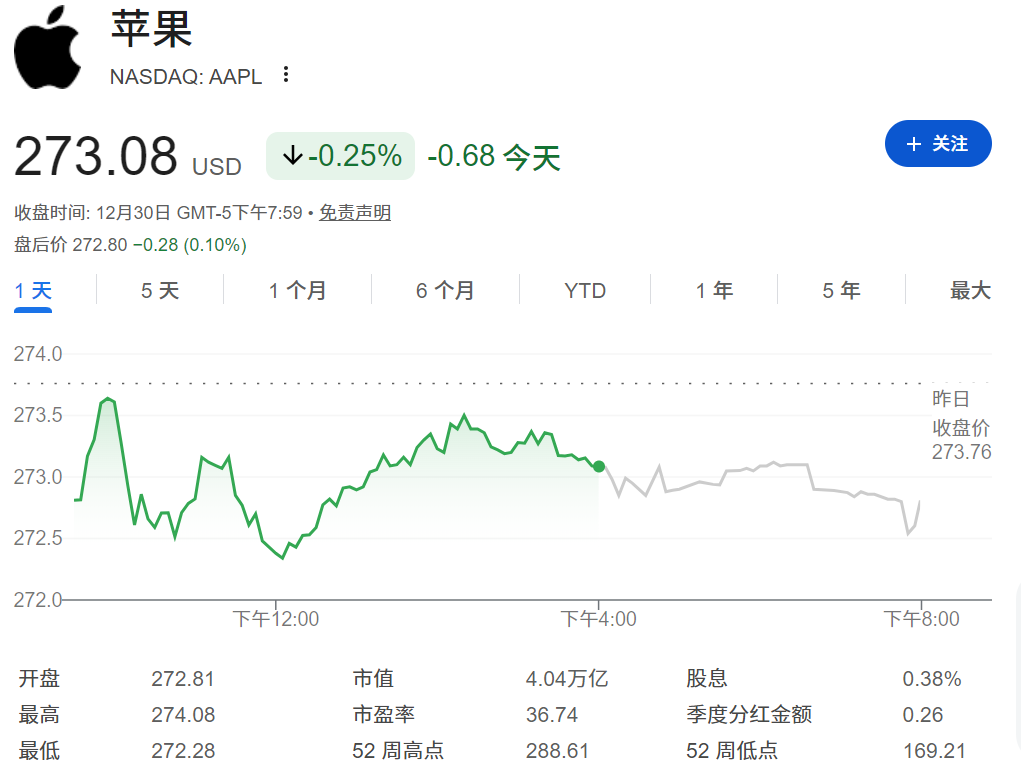Show the 最大 maximum history chart
Screen dimensions: 1021x776
tap(968, 290)
